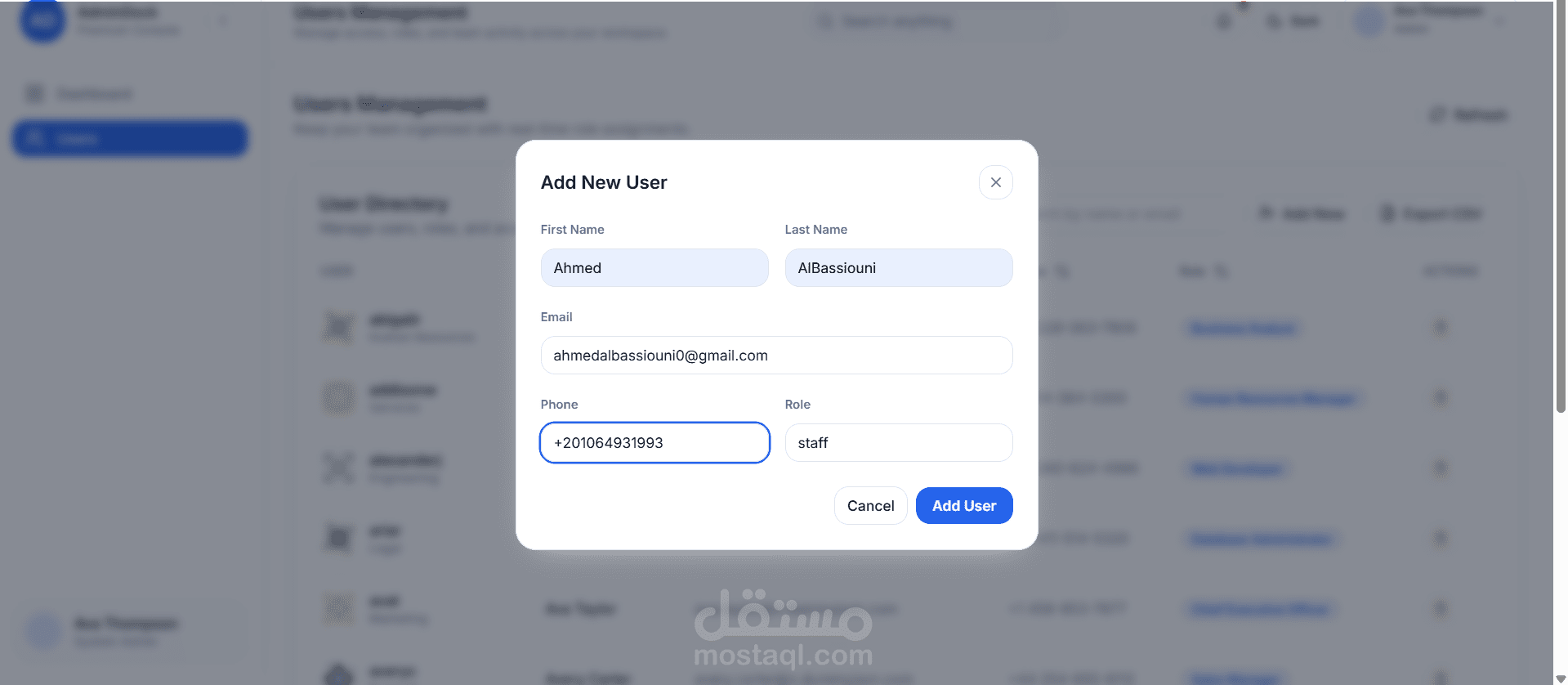1568x685 pixels.
Task: Click the Phone number input field
Action: point(654,443)
